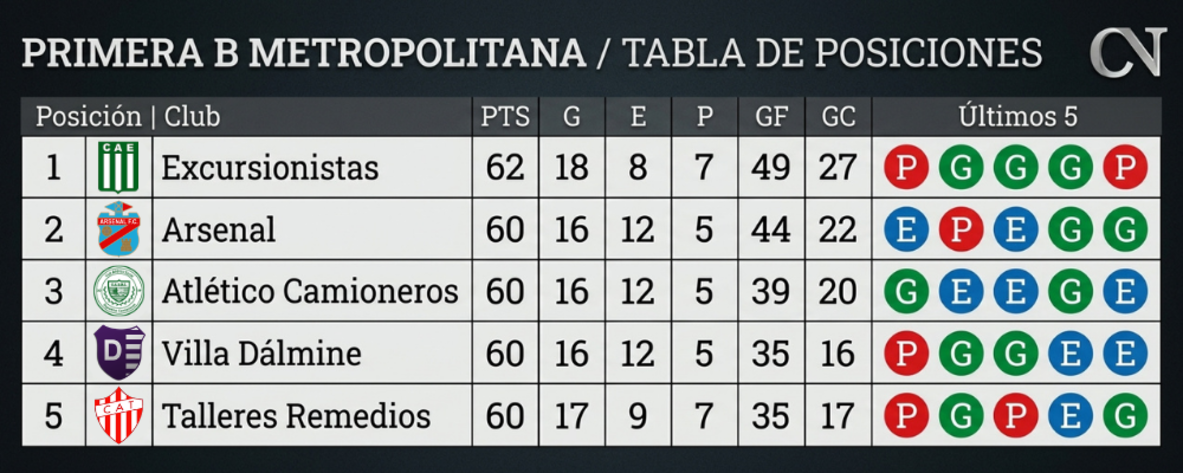Click the red P badge in Arsenal's row
The height and width of the screenshot is (473, 1183).
(960, 229)
